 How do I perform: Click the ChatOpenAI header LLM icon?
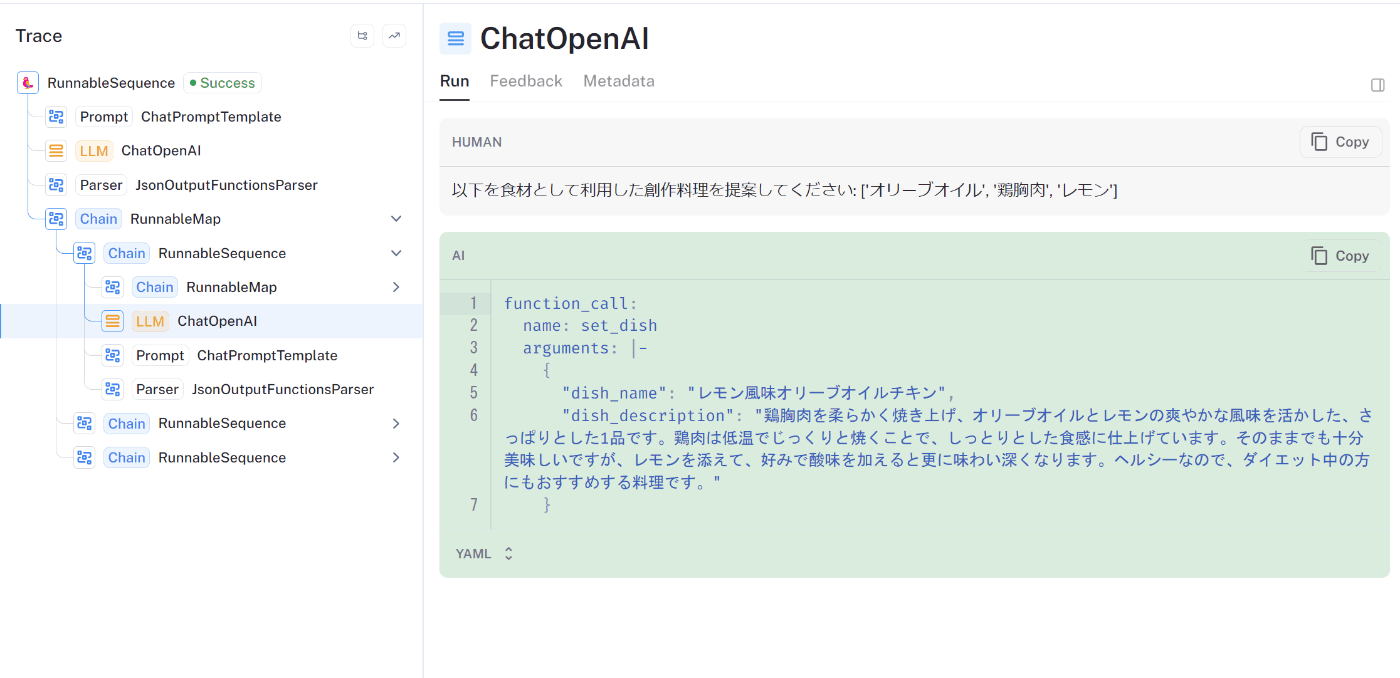point(456,39)
